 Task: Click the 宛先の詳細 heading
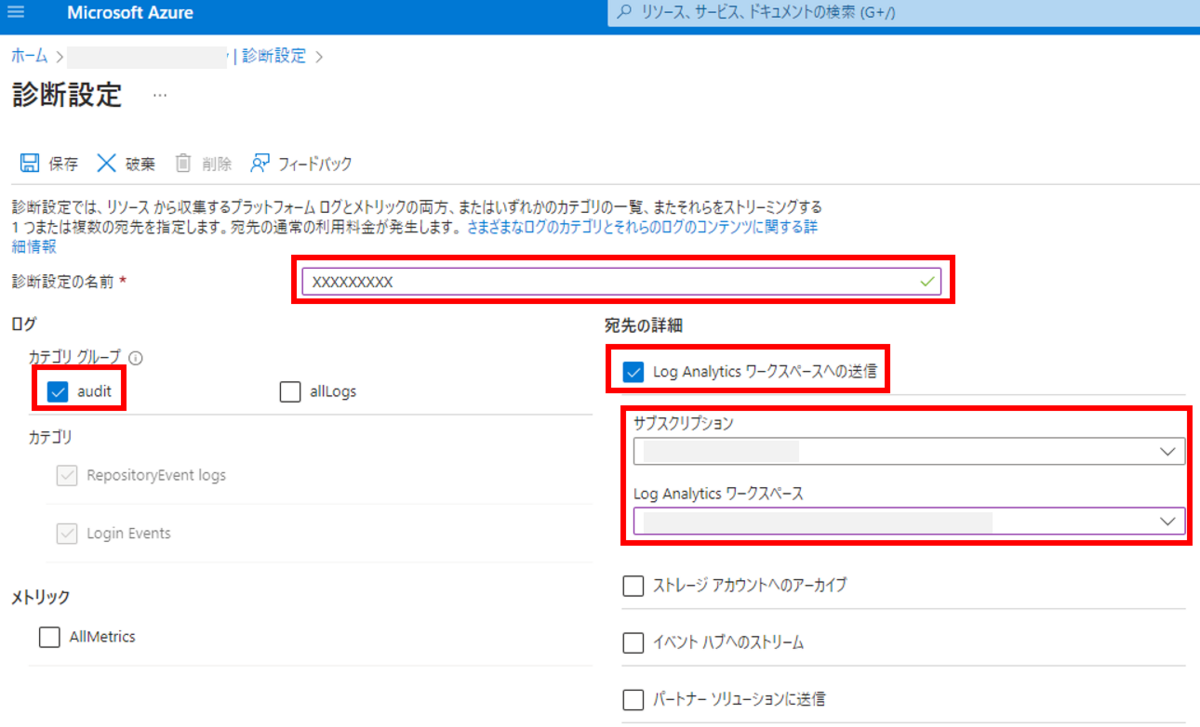[644, 326]
